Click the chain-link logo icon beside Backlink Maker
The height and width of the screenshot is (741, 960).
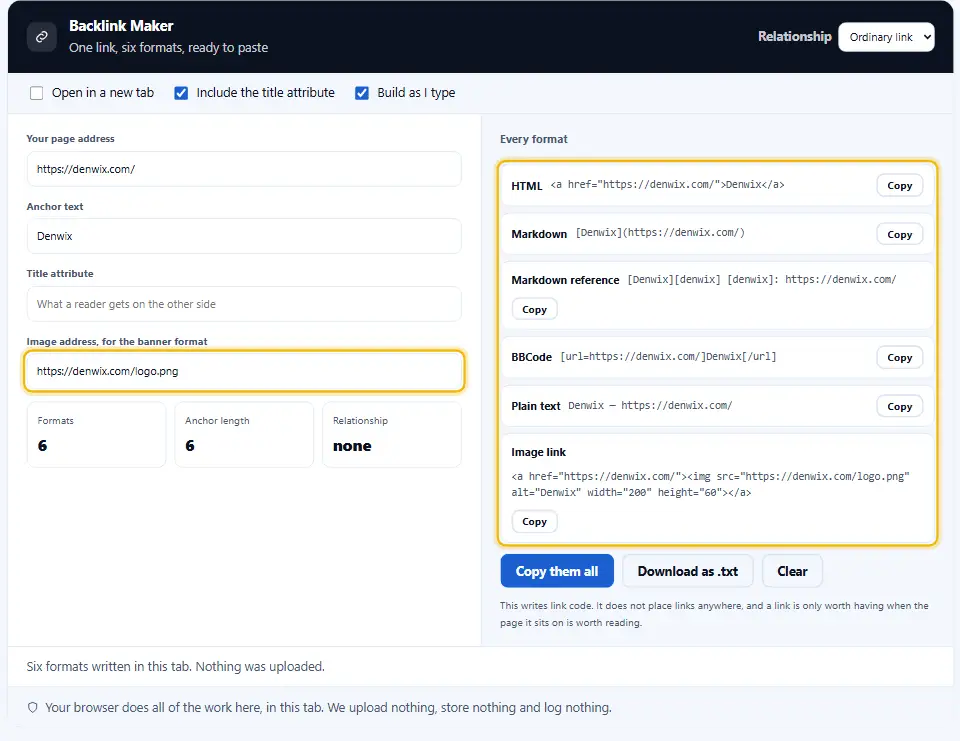[x=42, y=37]
